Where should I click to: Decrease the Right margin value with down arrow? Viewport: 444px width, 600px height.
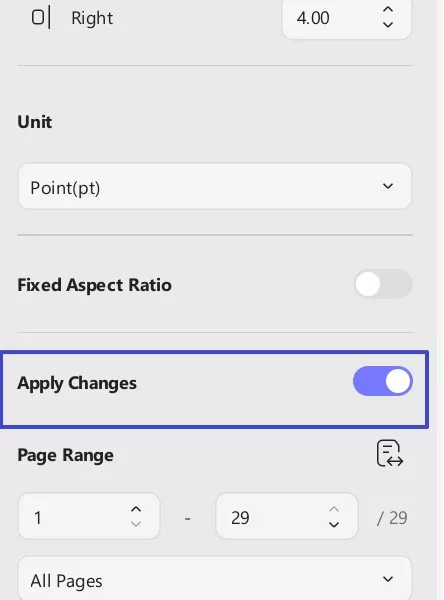388,25
